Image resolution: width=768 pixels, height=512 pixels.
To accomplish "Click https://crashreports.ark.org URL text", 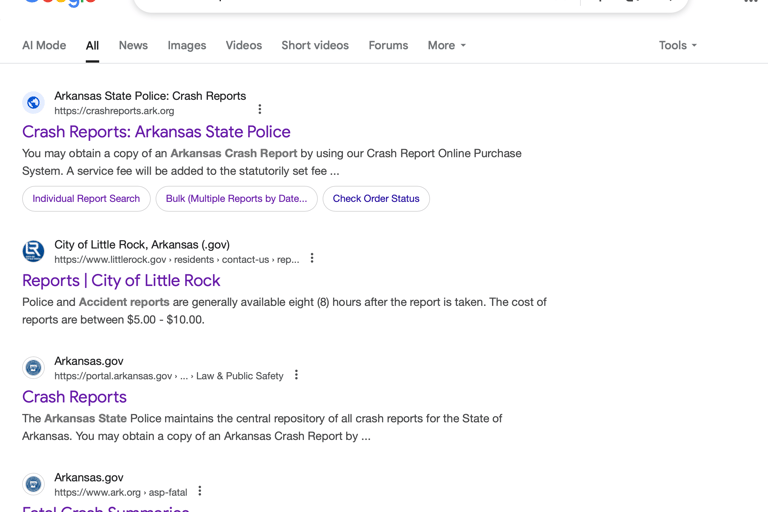I will (114, 111).
